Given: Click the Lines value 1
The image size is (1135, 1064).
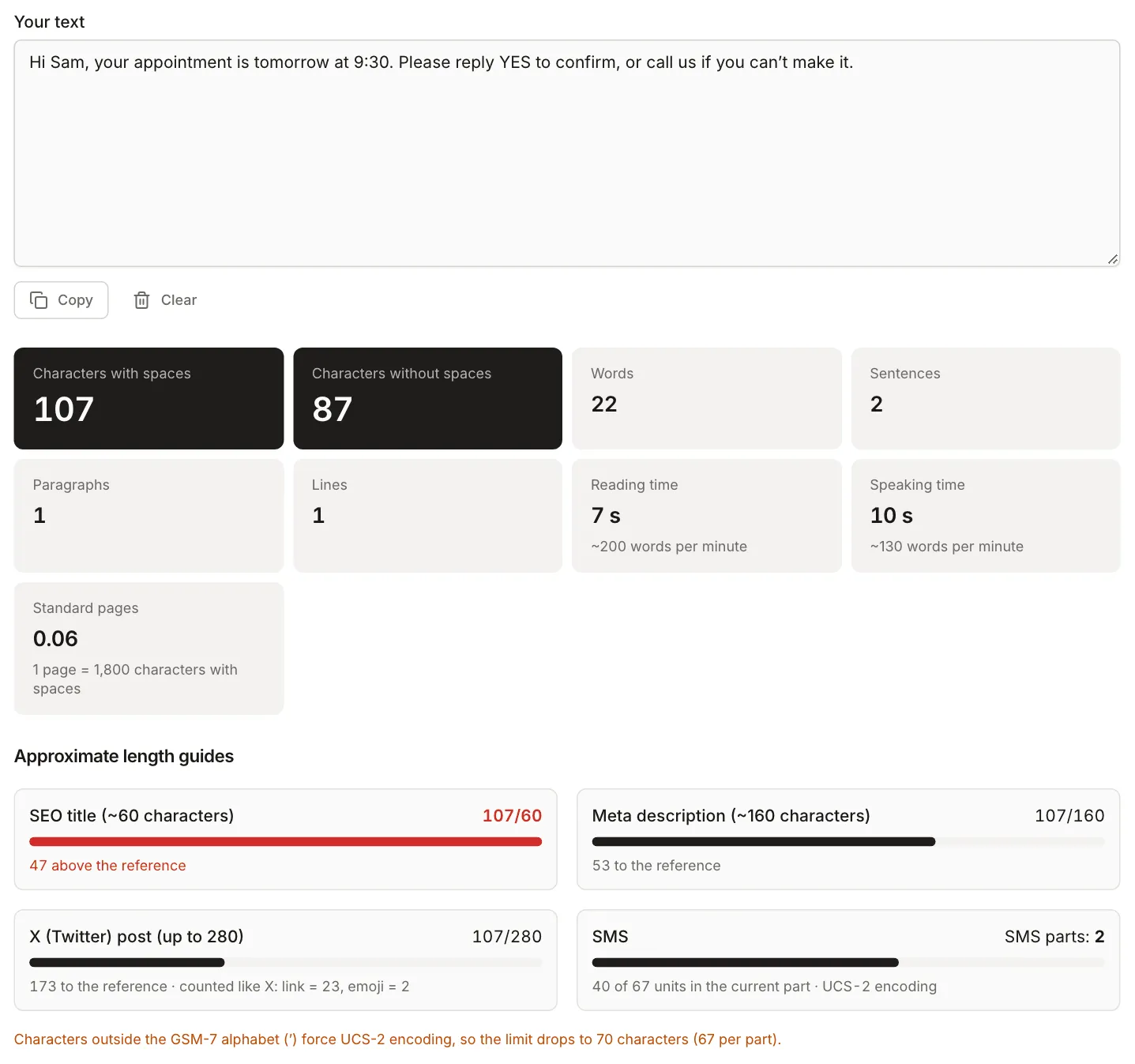Looking at the screenshot, I should coord(318,516).
